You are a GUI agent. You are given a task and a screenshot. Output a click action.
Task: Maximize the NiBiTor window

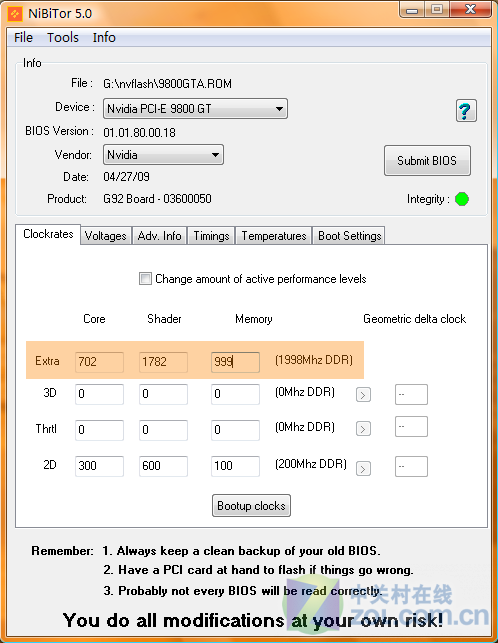click(437, 9)
